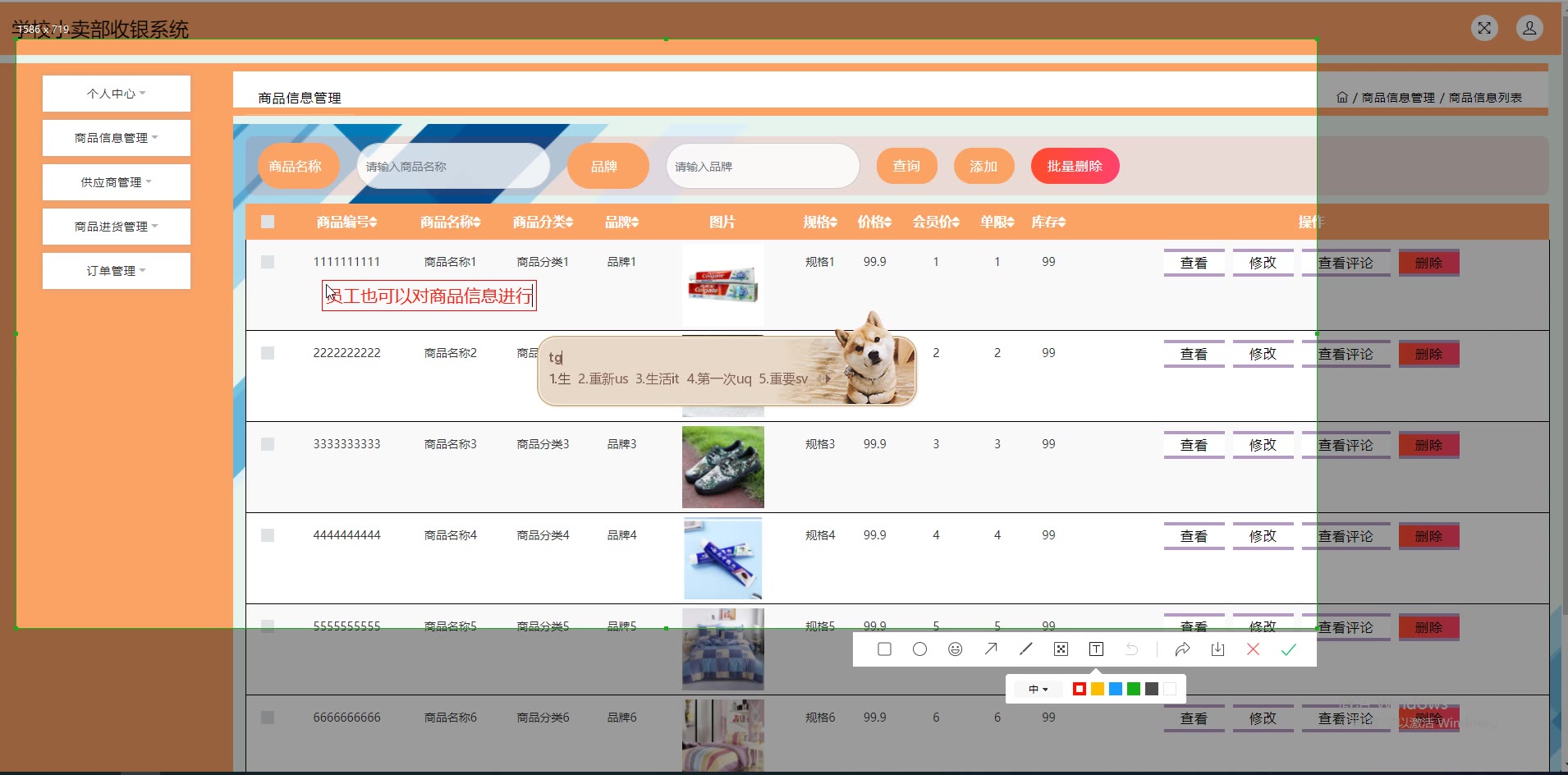Click 查看 for row 1111111111
The width and height of the screenshot is (1568, 775).
pyautogui.click(x=1194, y=263)
